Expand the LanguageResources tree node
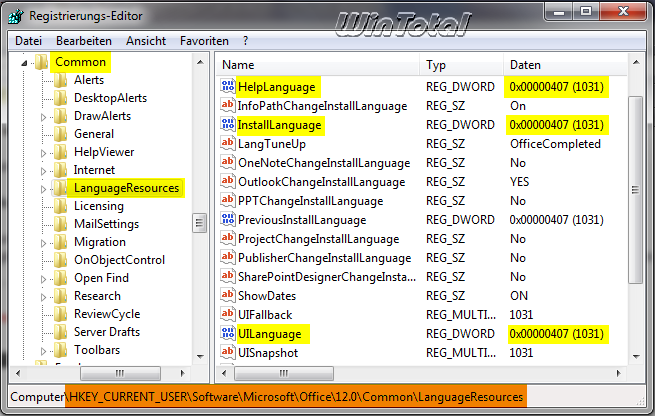The width and height of the screenshot is (655, 416). [x=43, y=189]
